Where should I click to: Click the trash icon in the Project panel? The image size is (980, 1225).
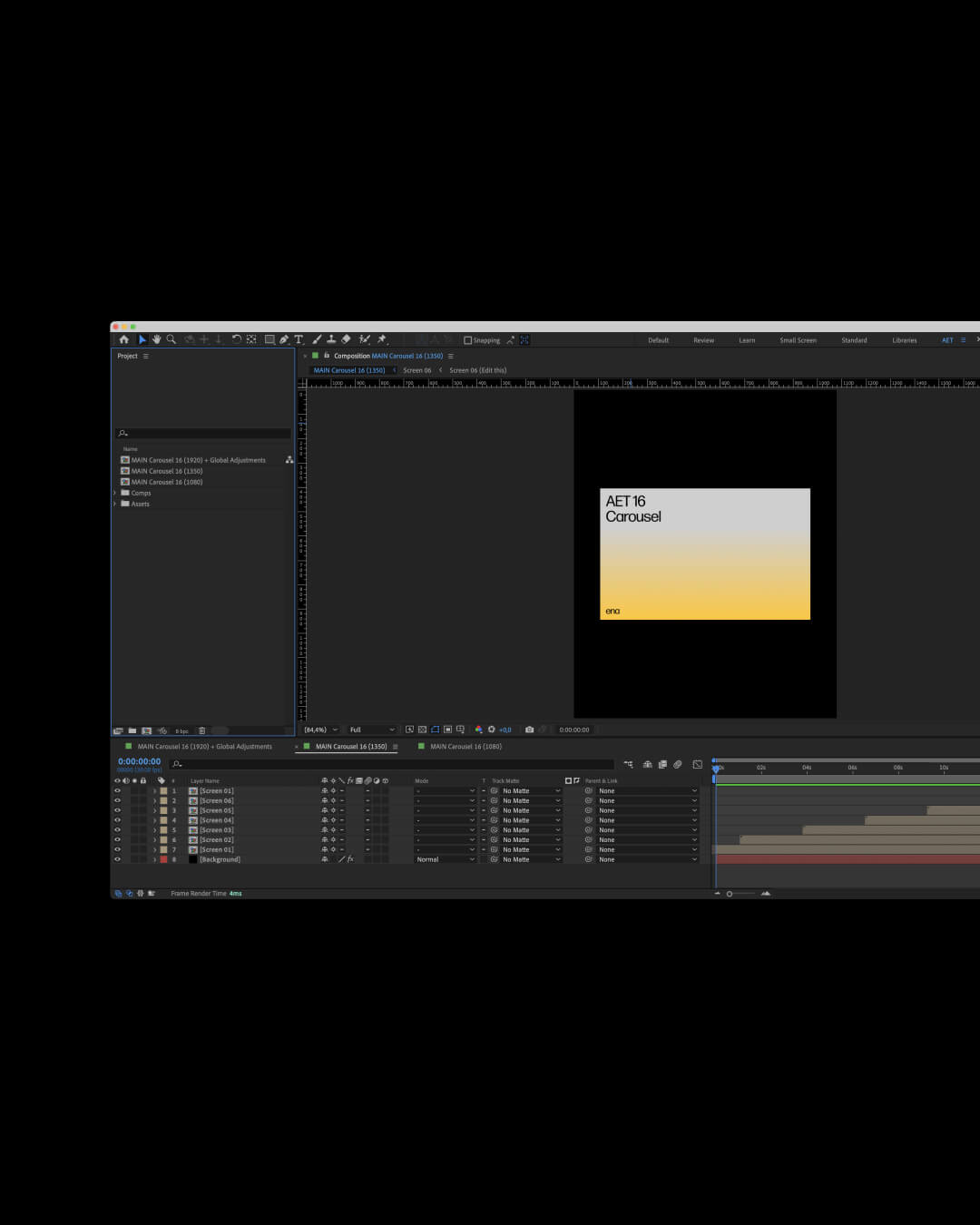[x=201, y=730]
